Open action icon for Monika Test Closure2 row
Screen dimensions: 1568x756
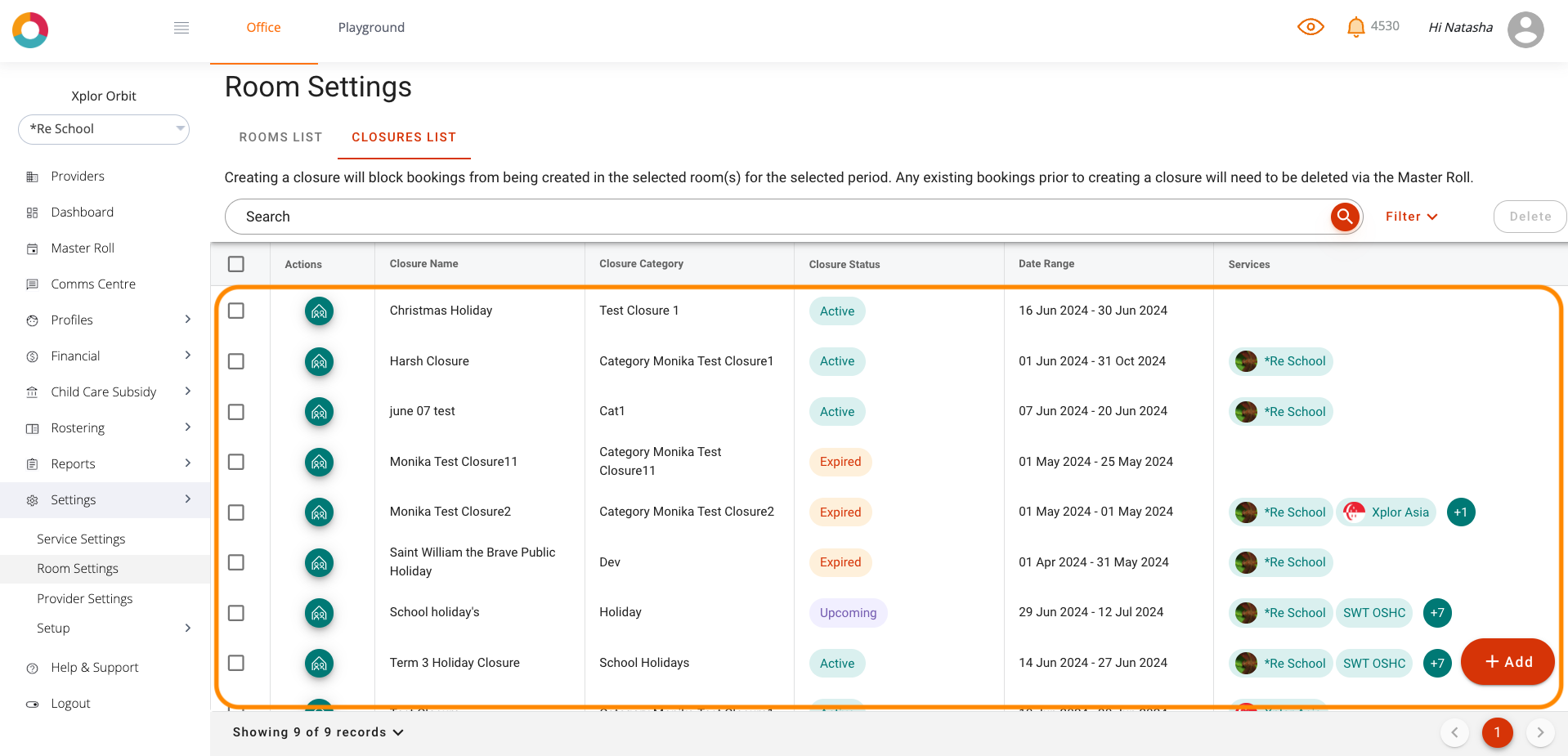tap(319, 512)
